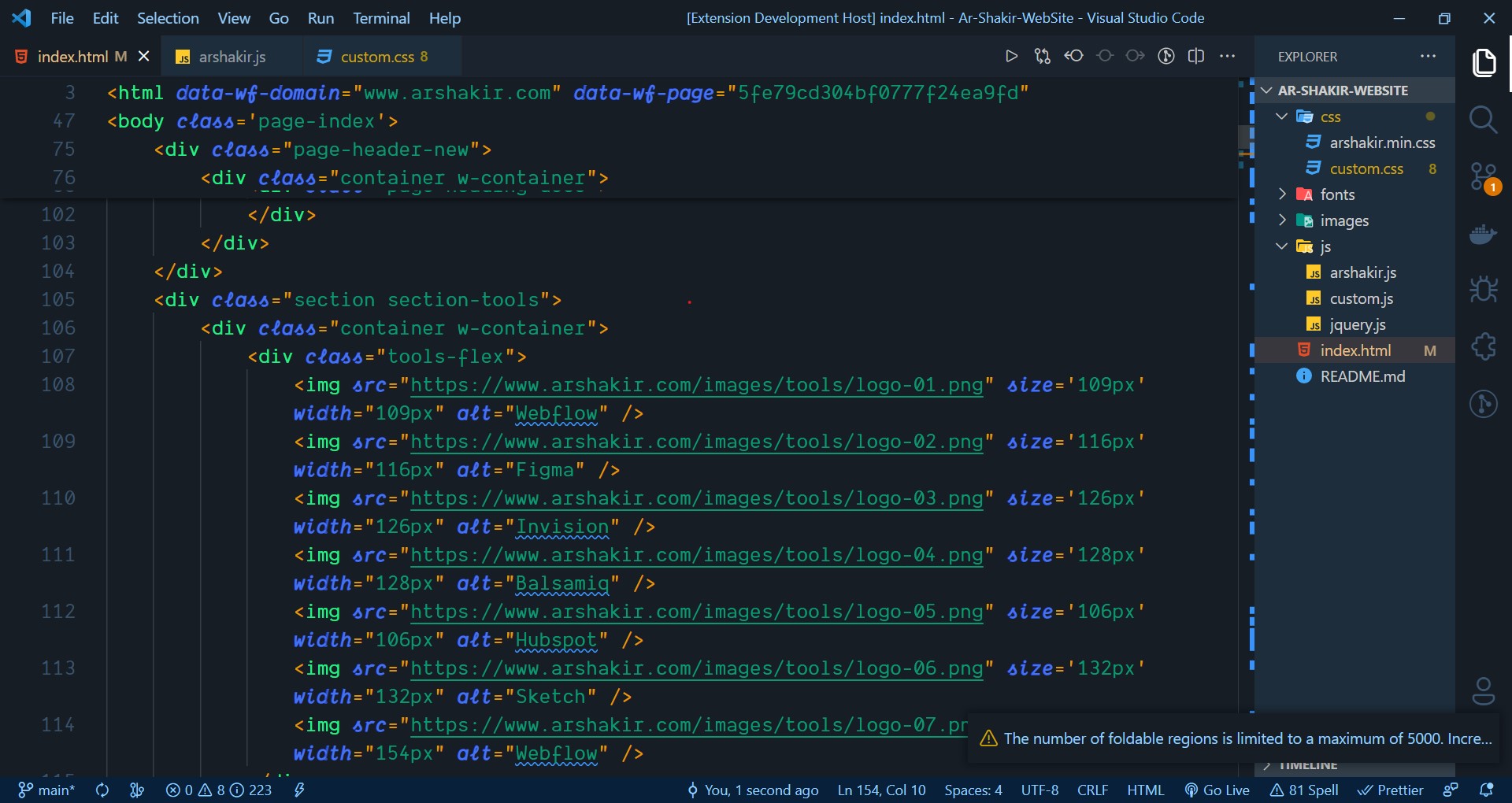
Task: Change language mode from HTML
Action: click(1145, 790)
